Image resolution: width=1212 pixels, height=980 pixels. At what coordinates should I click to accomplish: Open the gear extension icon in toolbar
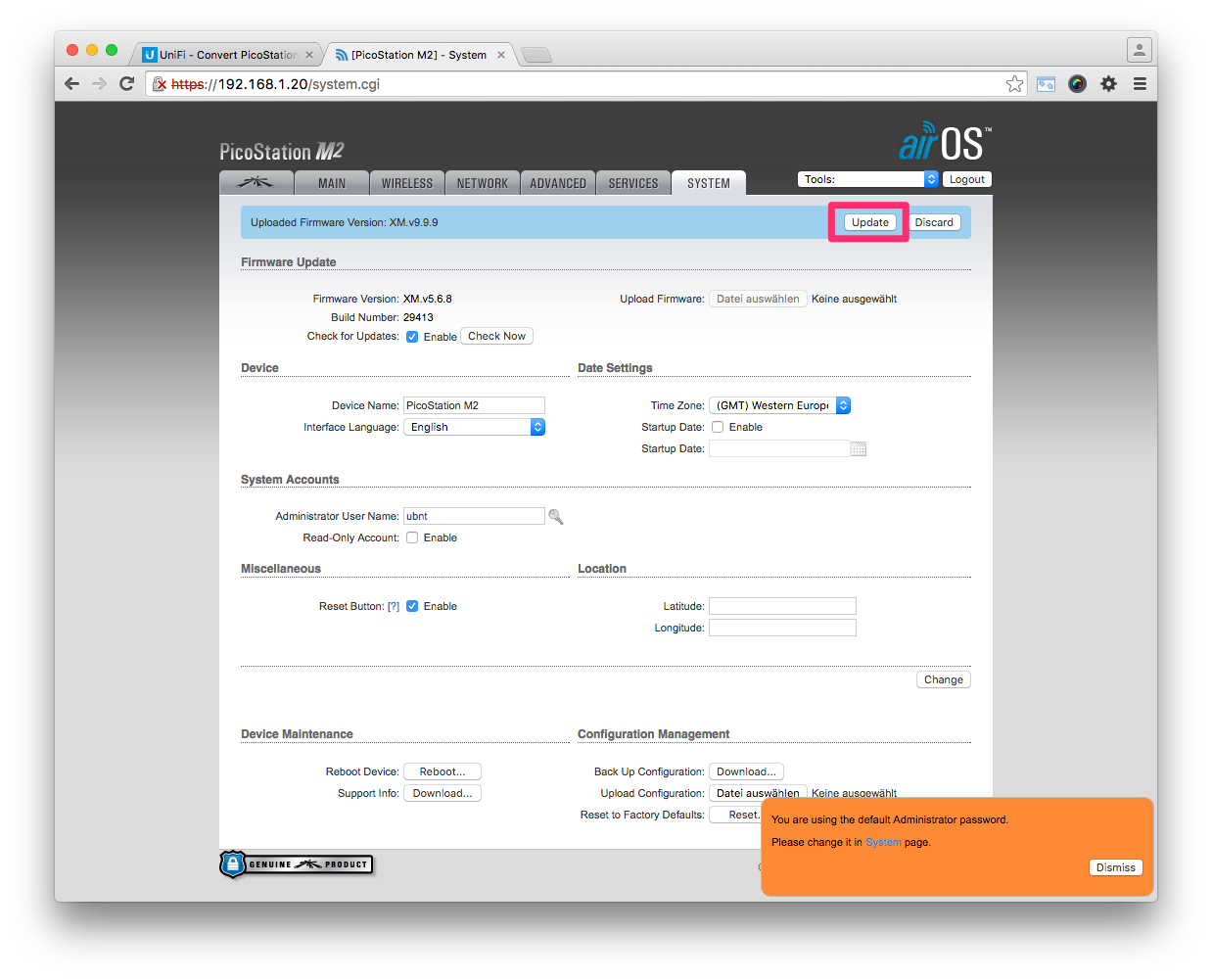pos(1108,84)
